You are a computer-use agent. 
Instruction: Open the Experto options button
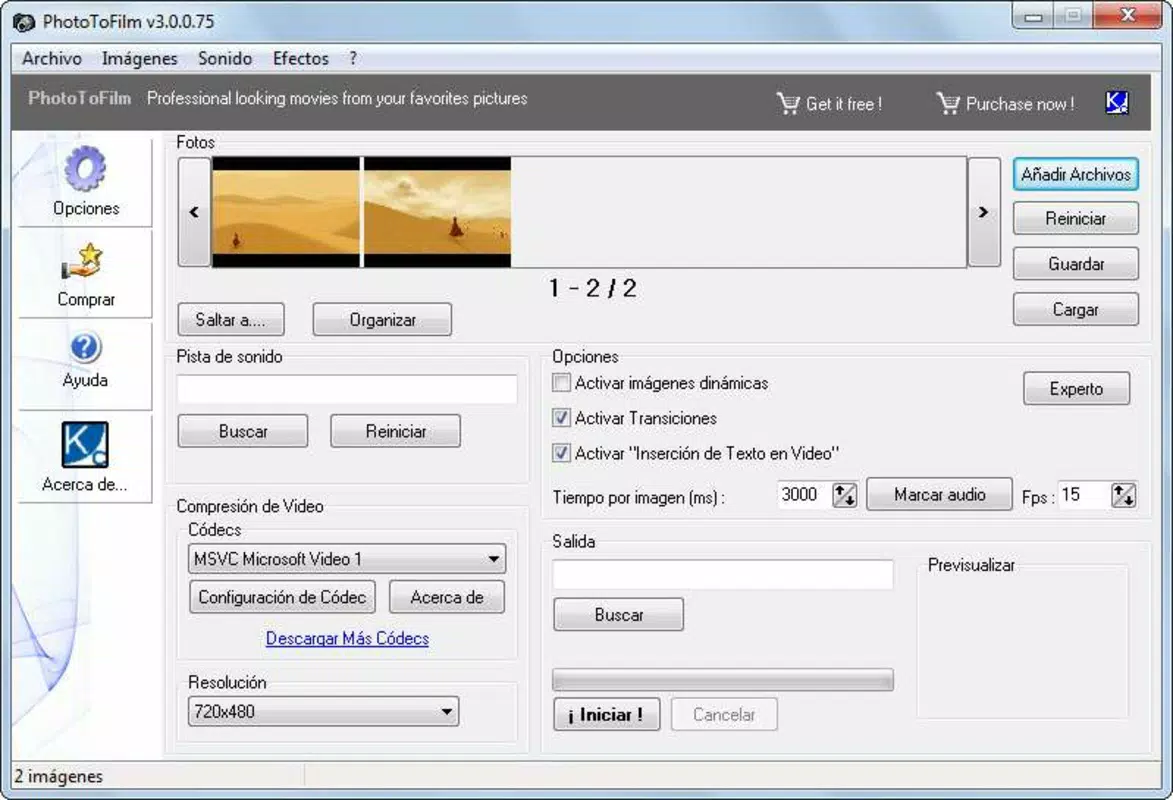click(x=1076, y=388)
